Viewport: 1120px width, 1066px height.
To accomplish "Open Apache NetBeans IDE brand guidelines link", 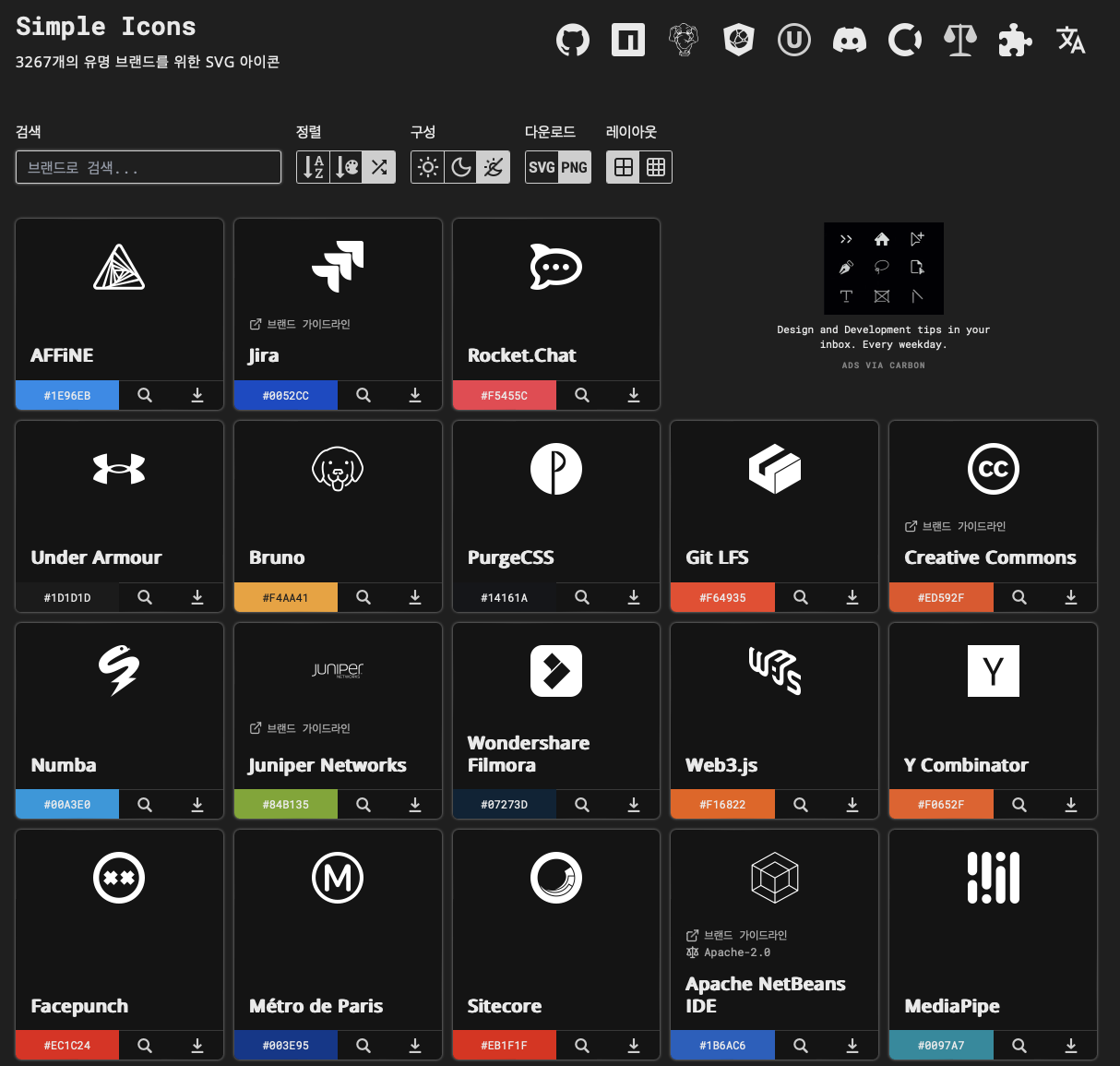I will click(x=736, y=935).
